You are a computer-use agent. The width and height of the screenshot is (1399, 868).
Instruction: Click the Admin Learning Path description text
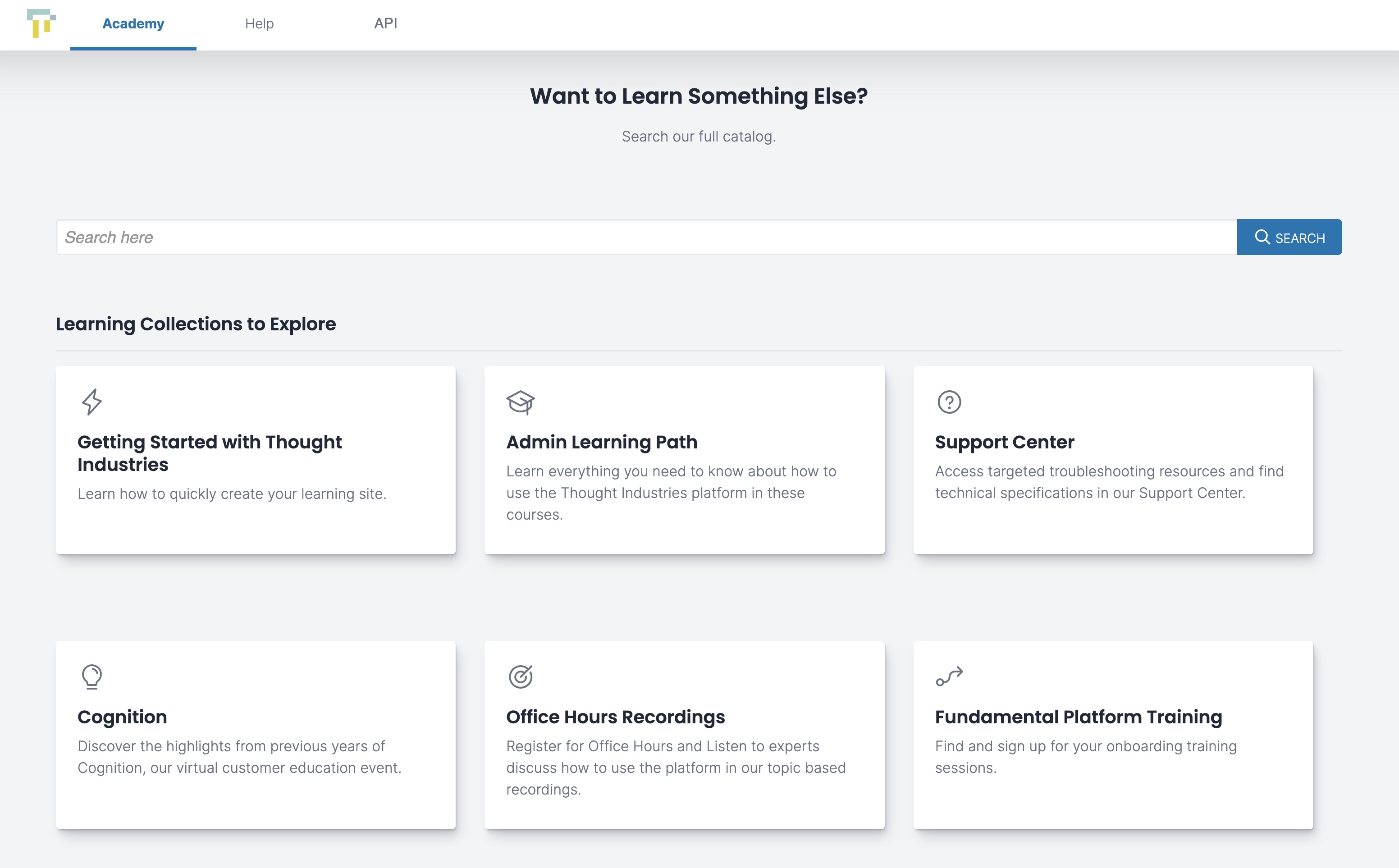point(671,493)
